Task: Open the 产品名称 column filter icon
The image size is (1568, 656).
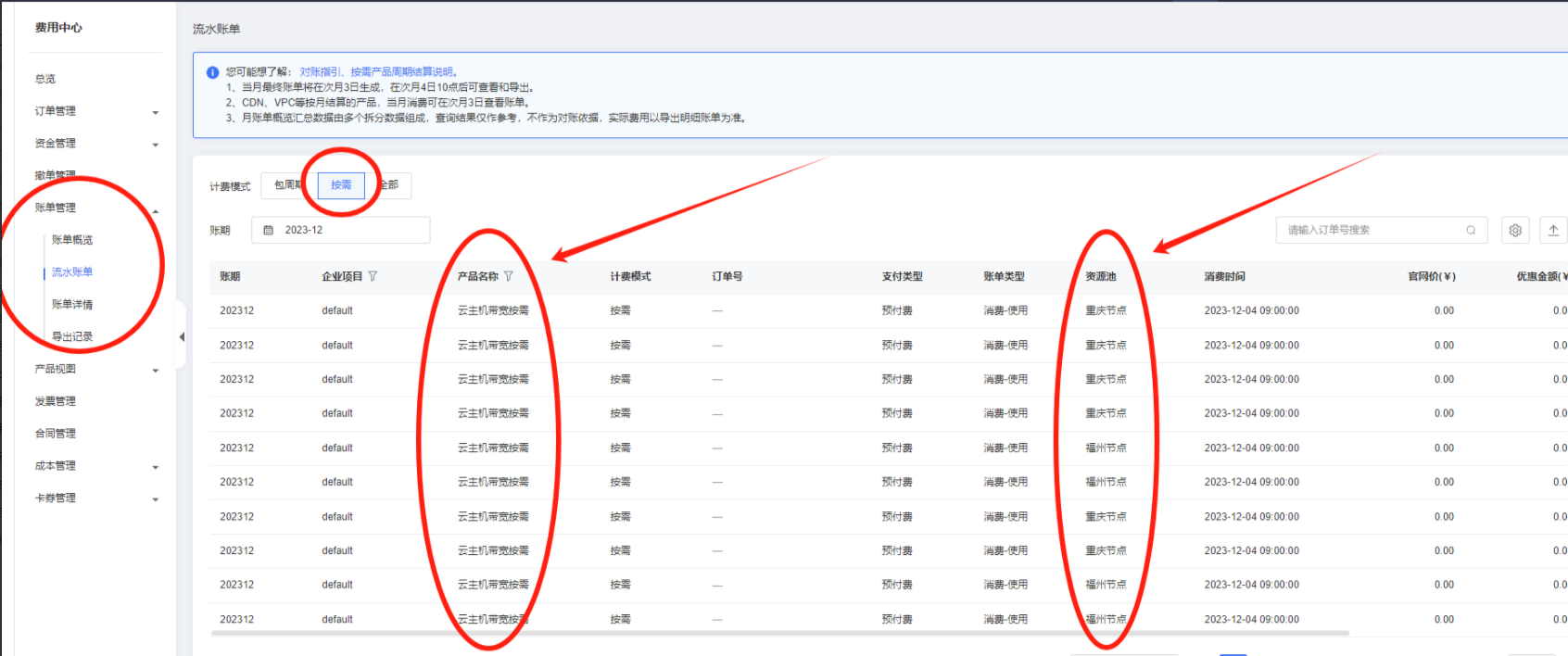Action: pyautogui.click(x=508, y=276)
